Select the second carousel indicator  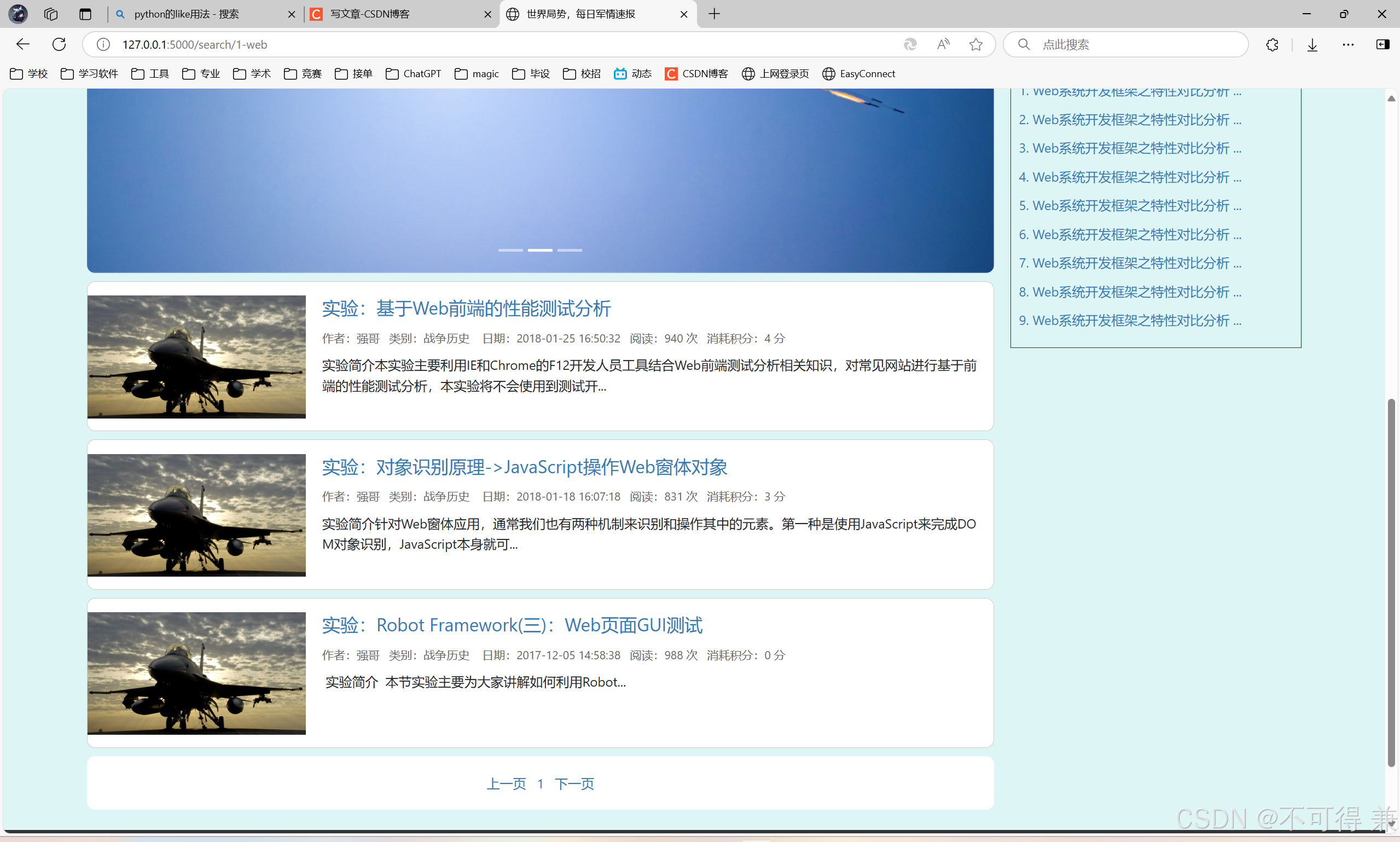point(540,250)
